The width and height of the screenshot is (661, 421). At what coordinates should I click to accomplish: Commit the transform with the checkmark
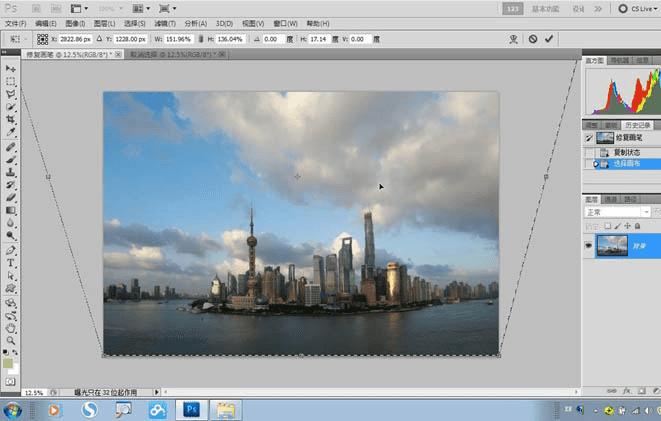click(x=549, y=39)
